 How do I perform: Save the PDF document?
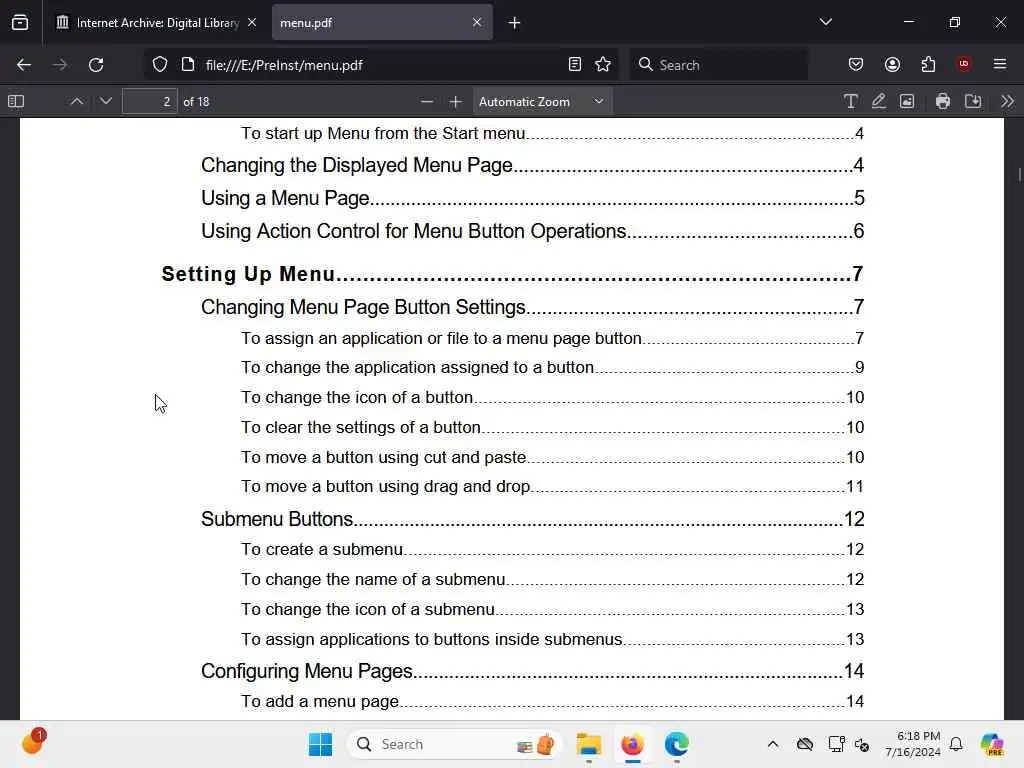coord(973,101)
